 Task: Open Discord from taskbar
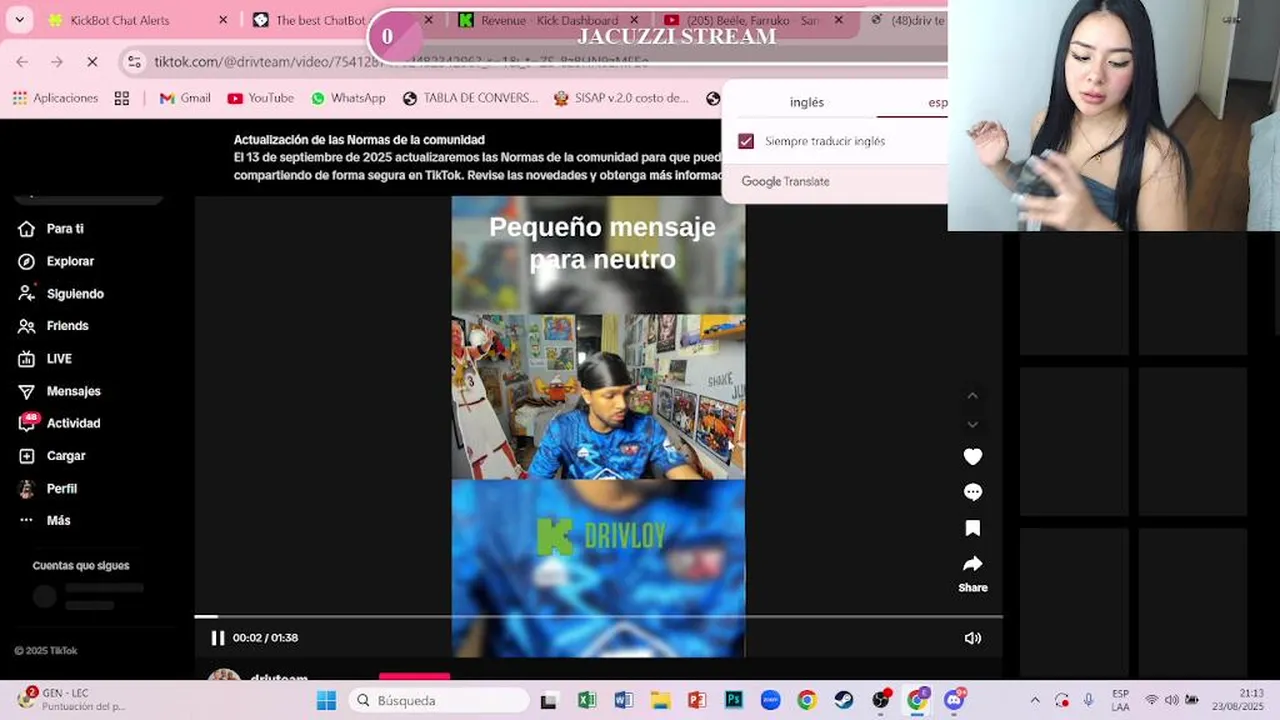[954, 700]
